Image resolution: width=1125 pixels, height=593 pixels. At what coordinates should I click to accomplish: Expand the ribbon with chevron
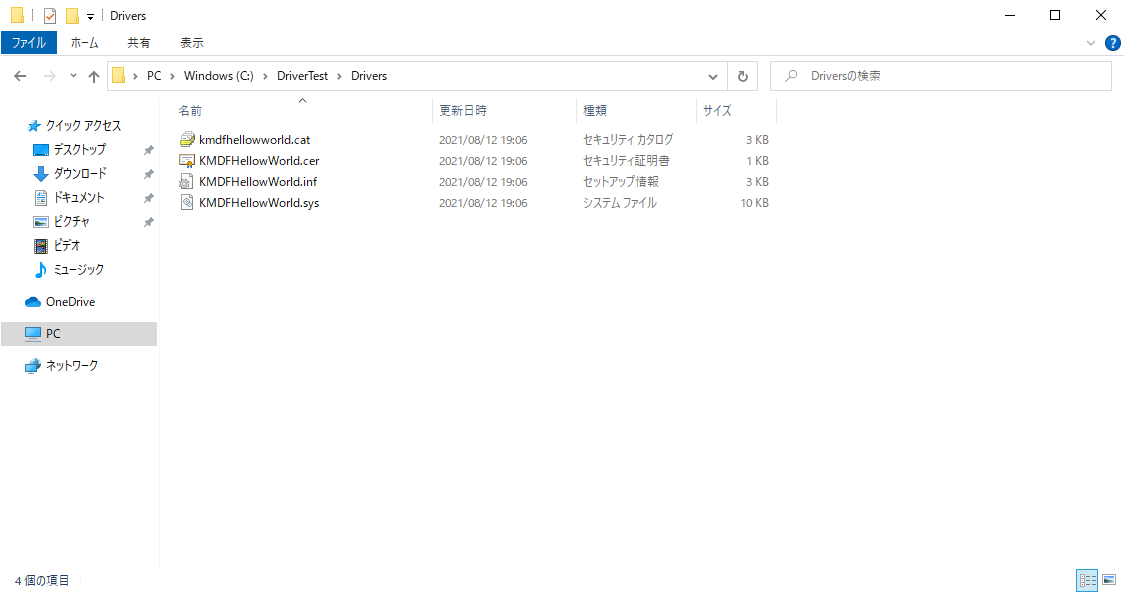[x=1091, y=43]
